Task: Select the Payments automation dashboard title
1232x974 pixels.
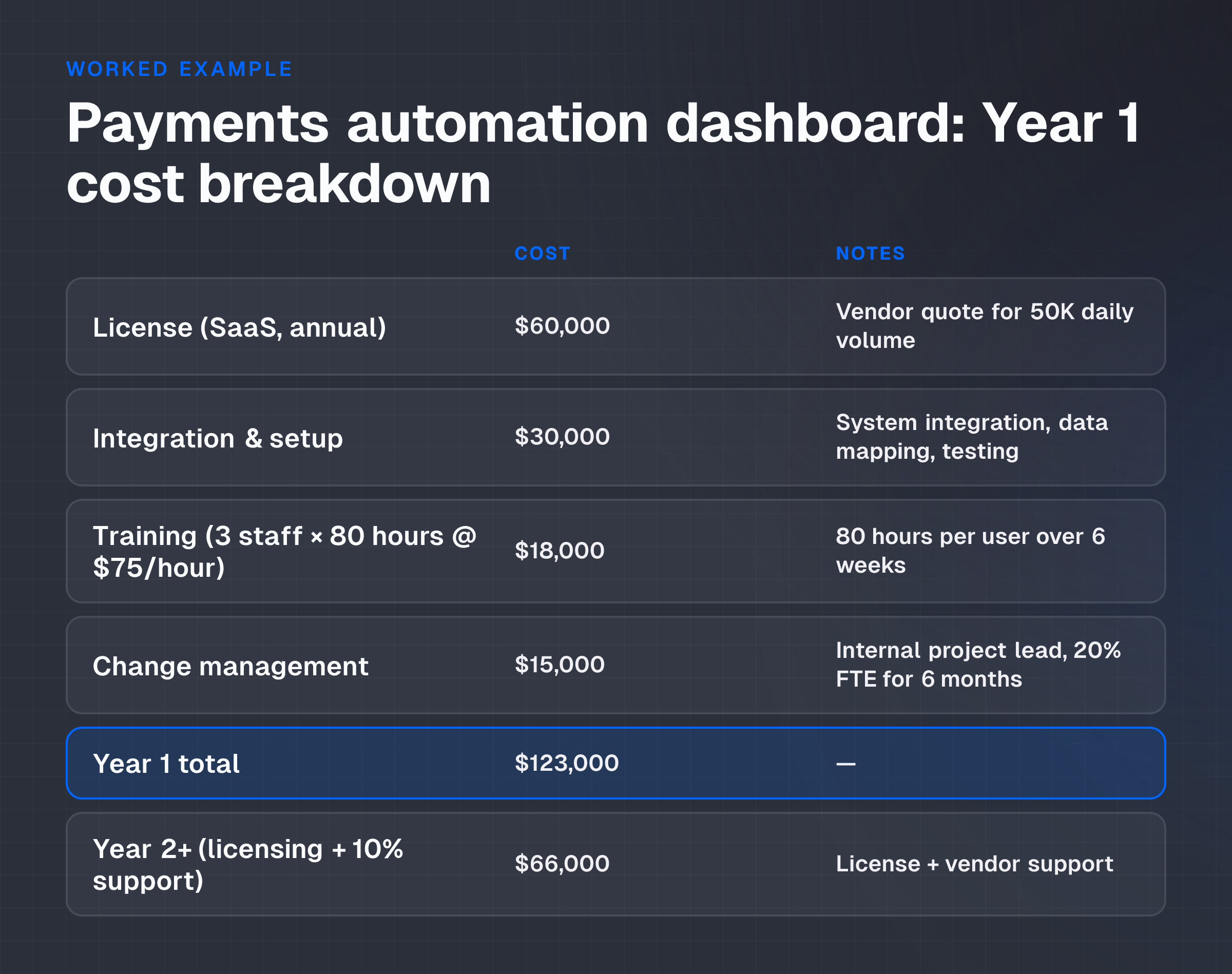Action: point(603,153)
